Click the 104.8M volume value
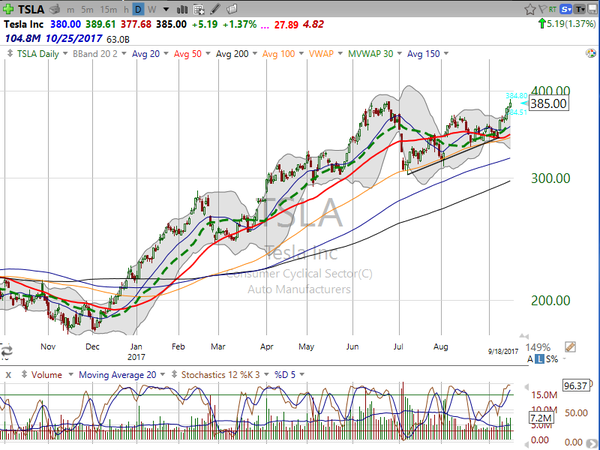 coord(23,39)
